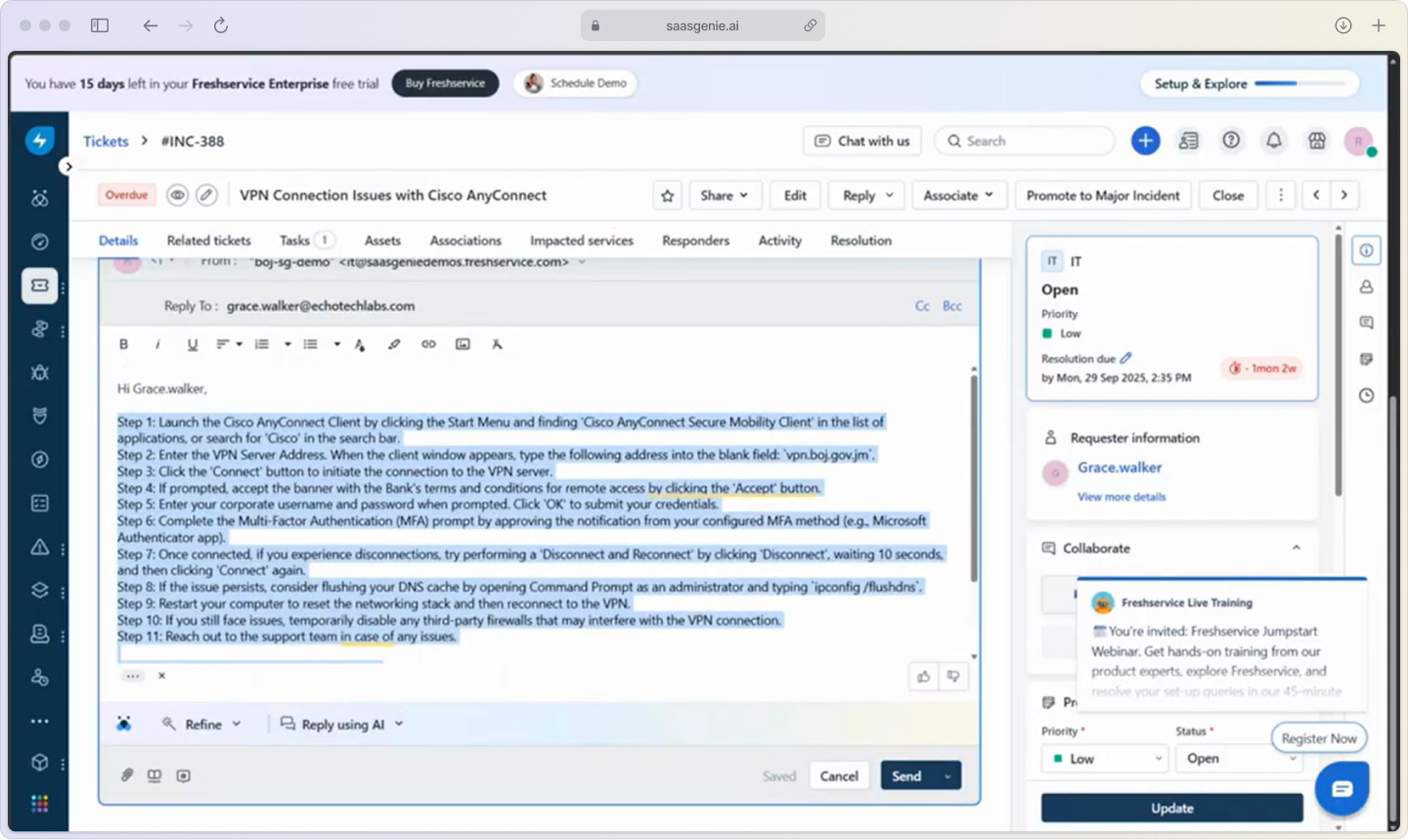
Task: Give thumbs up to AI response
Action: click(923, 676)
